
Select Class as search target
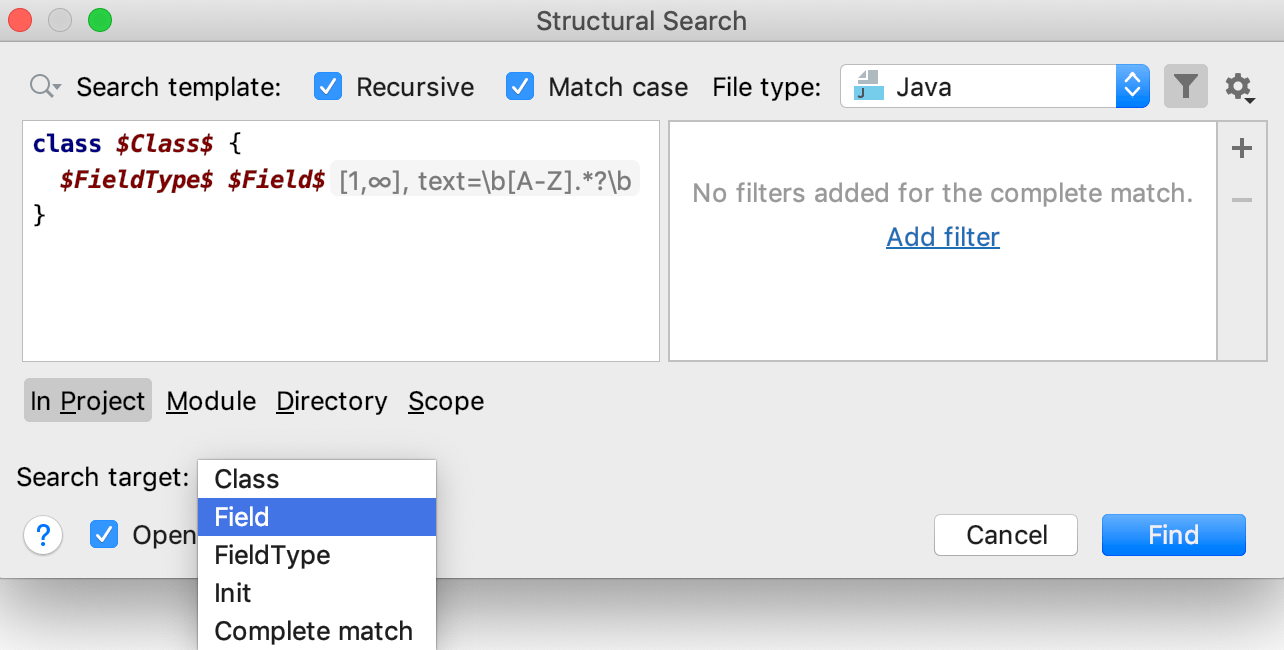[x=317, y=479]
